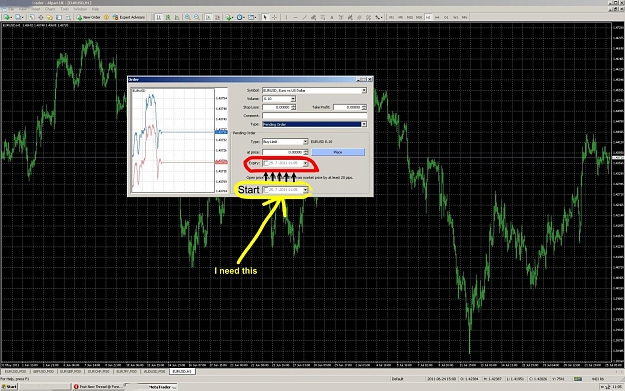Switch timeframe to D1
The width and height of the screenshot is (625, 391).
click(x=446, y=17)
